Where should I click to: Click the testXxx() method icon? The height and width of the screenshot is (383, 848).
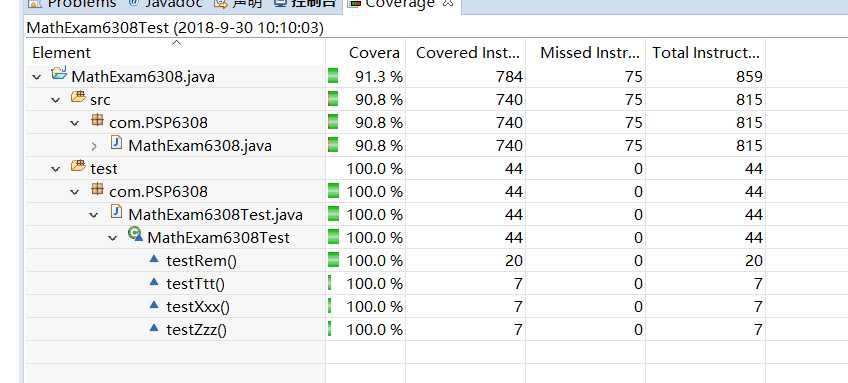(x=154, y=305)
